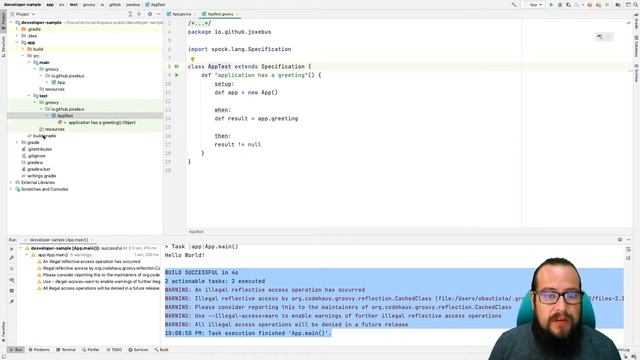
Task: Rerun using Run panel green arrow
Action: coord(11,249)
